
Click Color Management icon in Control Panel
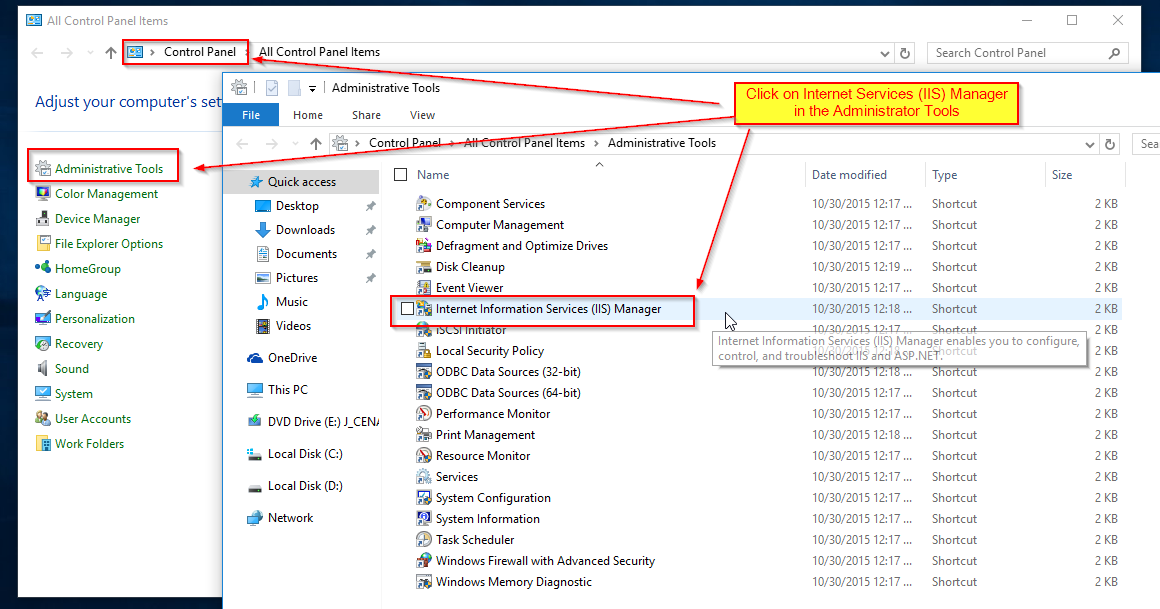pos(43,193)
